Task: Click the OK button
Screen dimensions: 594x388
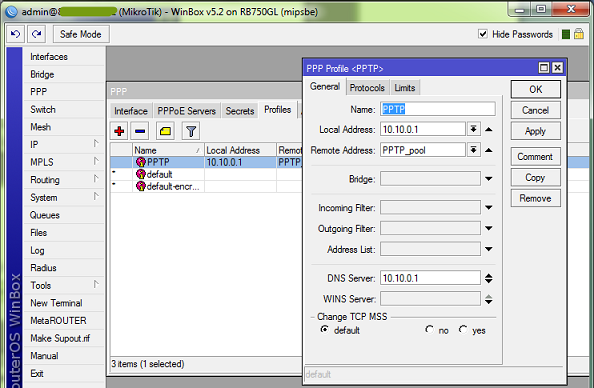Action: (535, 89)
